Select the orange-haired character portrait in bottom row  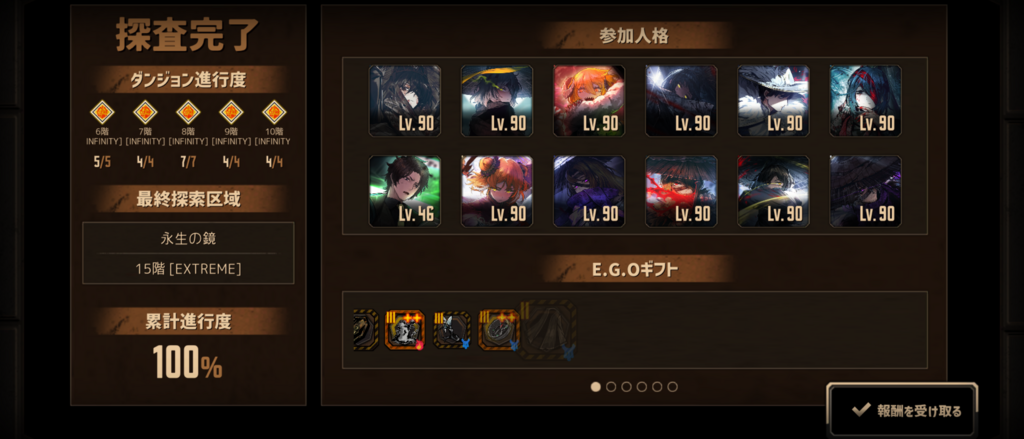[x=497, y=191]
